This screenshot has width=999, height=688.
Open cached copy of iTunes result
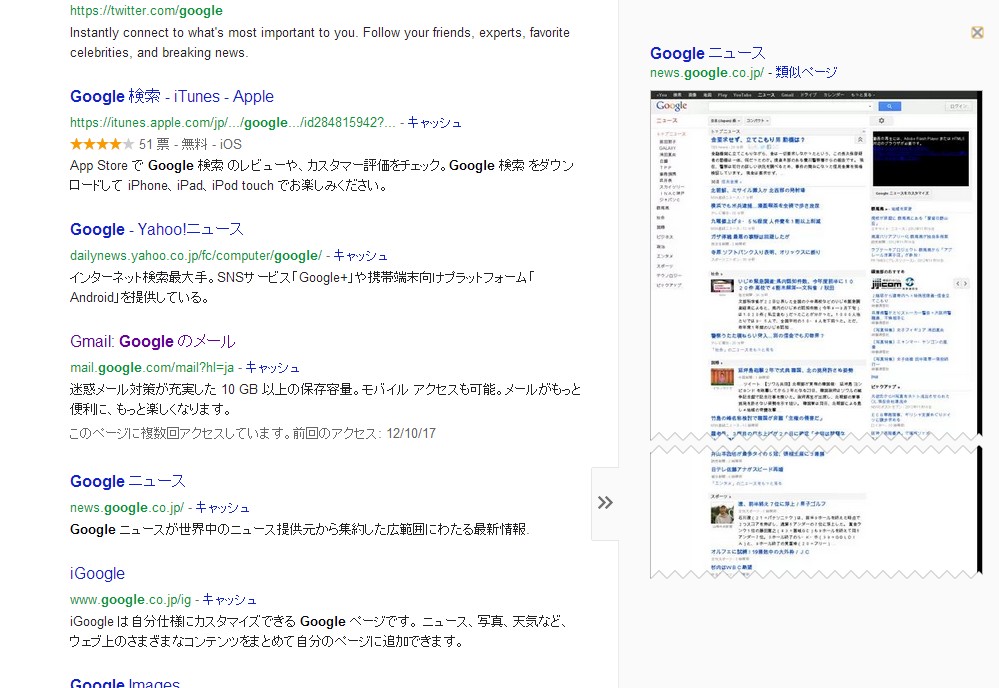(435, 122)
